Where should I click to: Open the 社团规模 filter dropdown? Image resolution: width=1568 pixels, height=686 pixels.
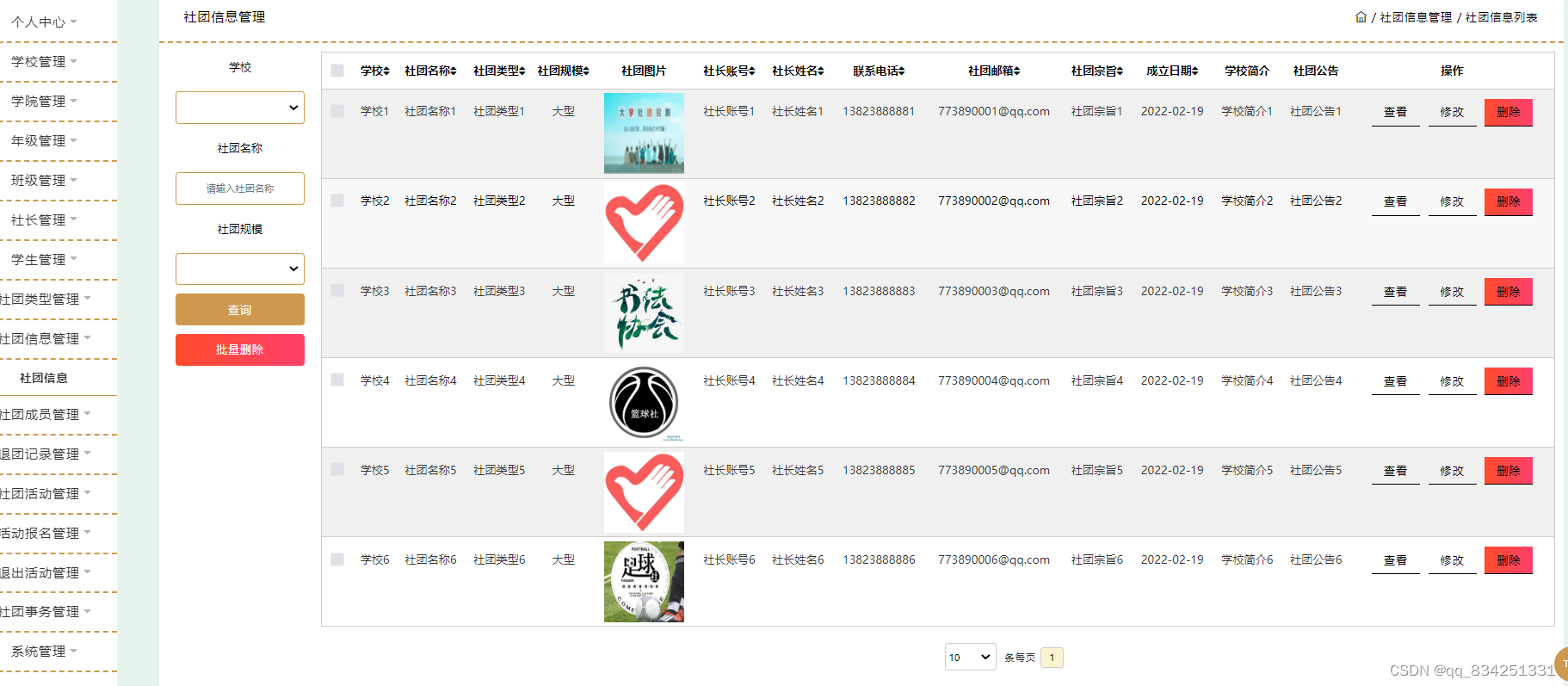(x=240, y=269)
